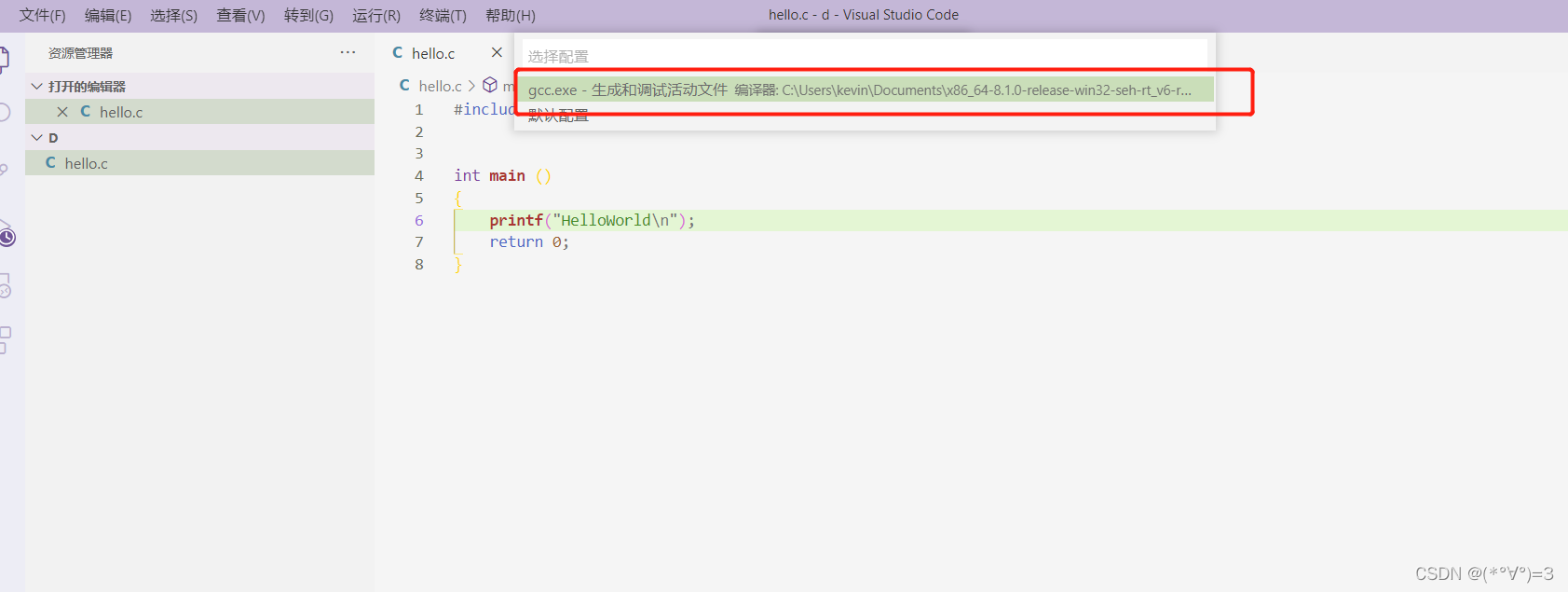Switch to the hello.c editor tab
This screenshot has height=592, width=1568.
pos(433,53)
